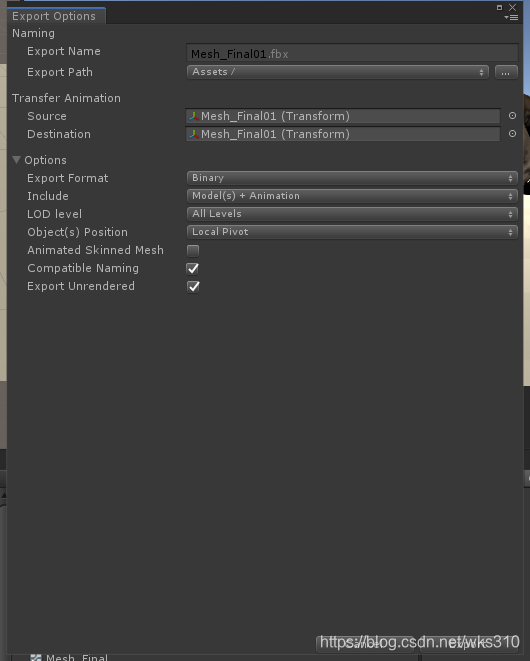
Task: Click the Source object field
Action: [343, 116]
